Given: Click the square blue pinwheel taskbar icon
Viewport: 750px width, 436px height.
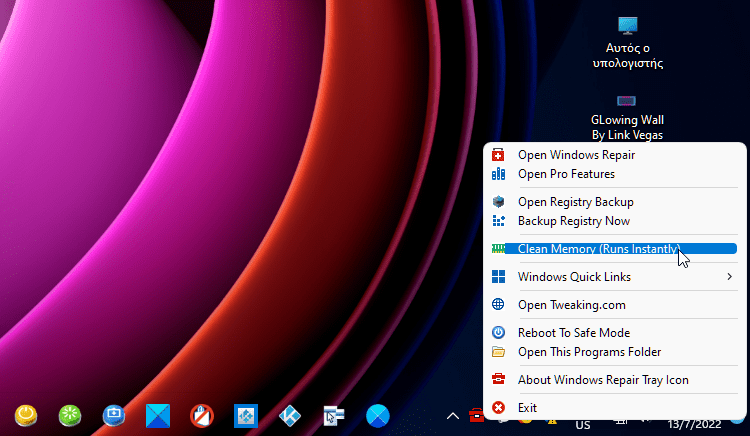Looking at the screenshot, I should 159,415.
